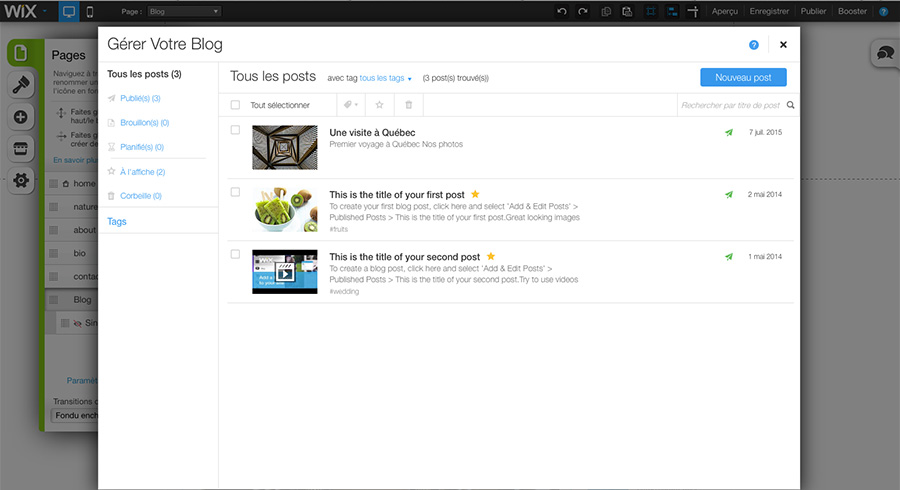Screen dimensions: 900x490
Task: Click Publier in top bar
Action: pyautogui.click(x=813, y=11)
